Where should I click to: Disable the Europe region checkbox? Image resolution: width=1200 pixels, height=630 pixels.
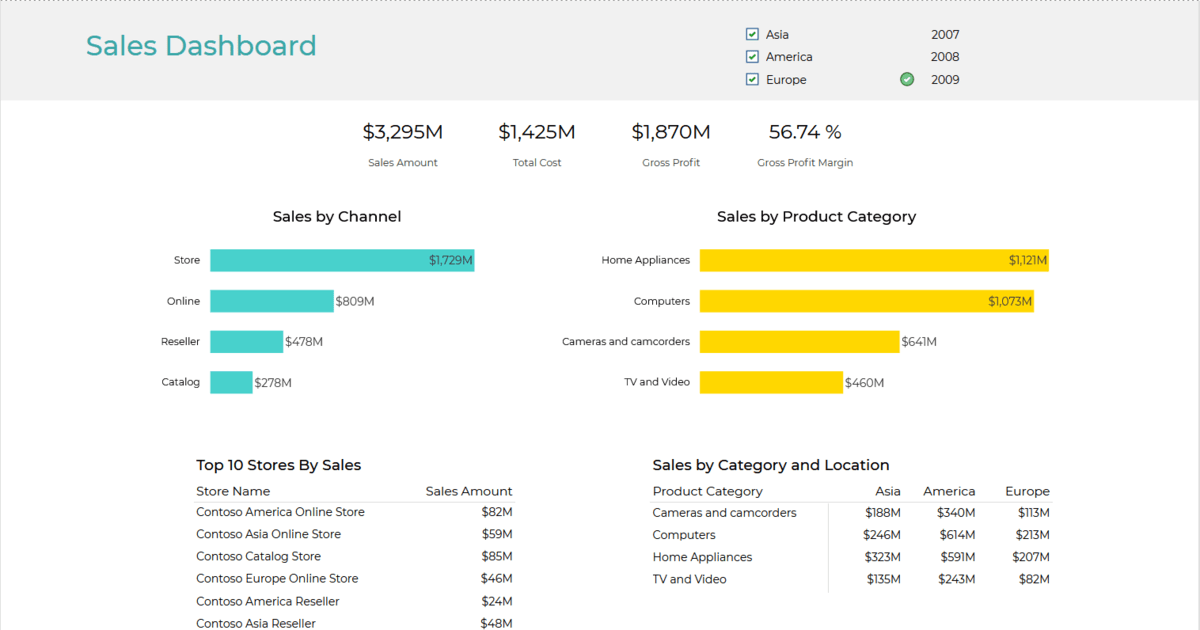click(752, 80)
